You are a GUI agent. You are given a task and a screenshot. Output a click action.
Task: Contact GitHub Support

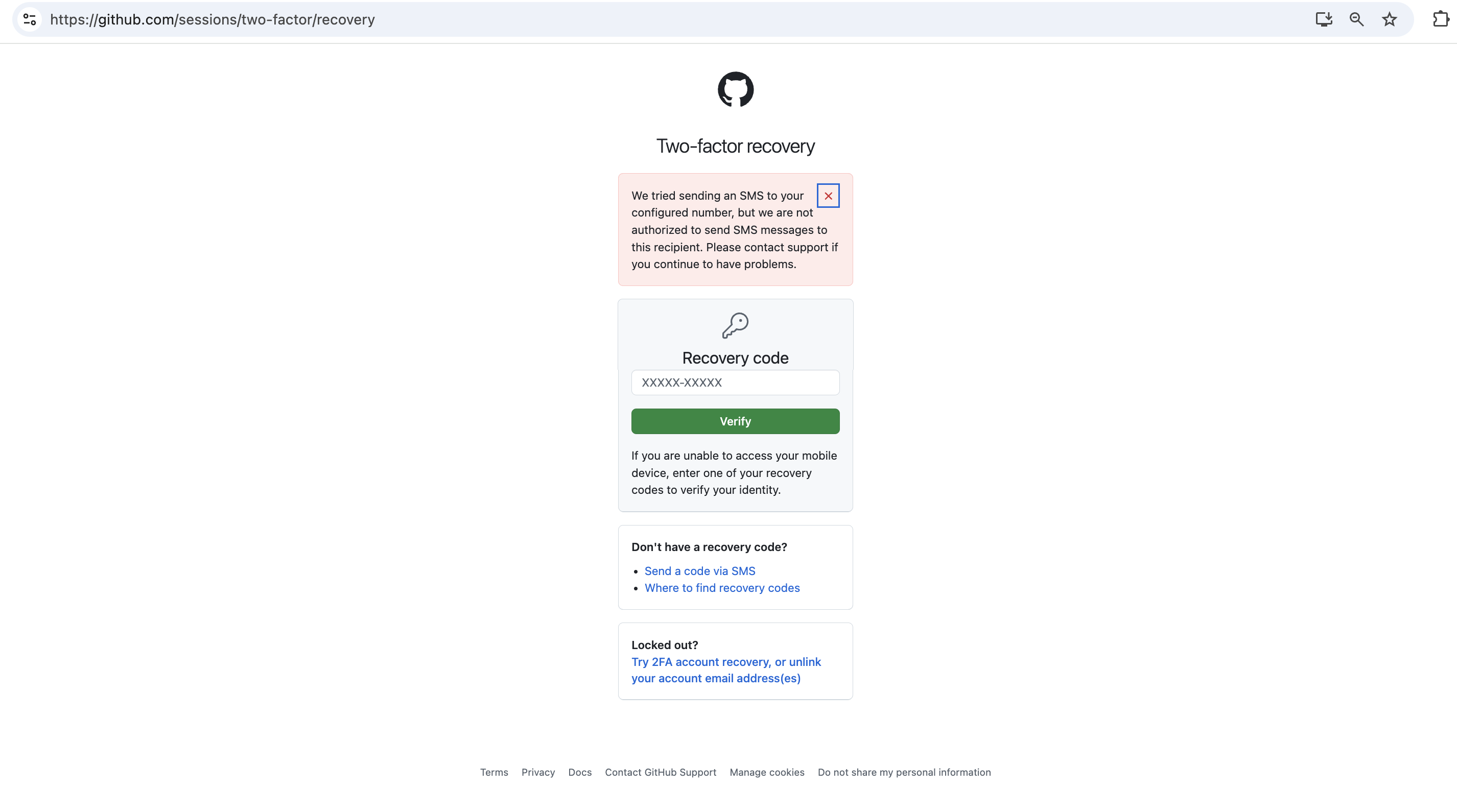coord(660,772)
